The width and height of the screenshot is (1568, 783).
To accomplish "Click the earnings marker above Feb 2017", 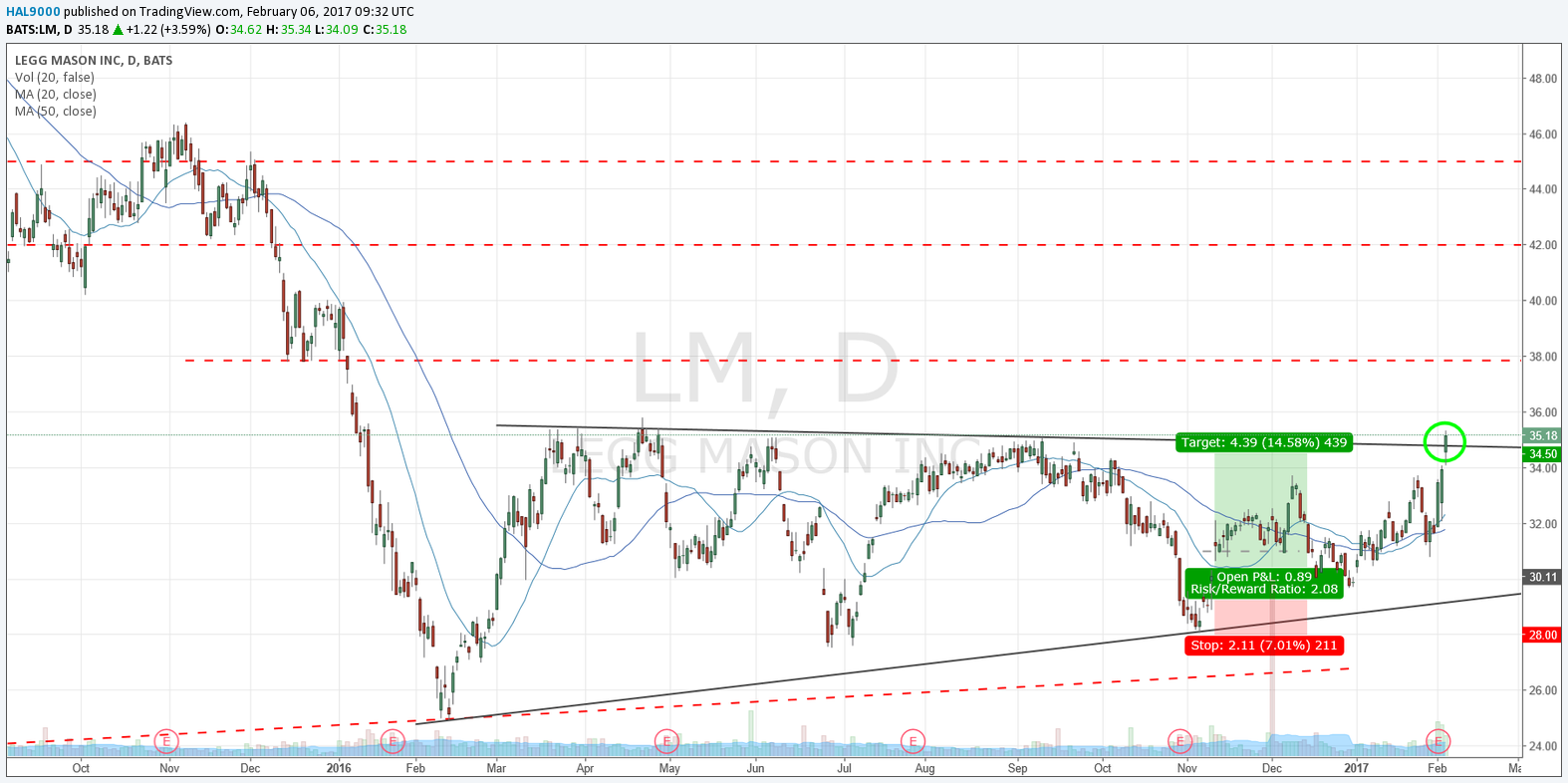I will point(1437,740).
